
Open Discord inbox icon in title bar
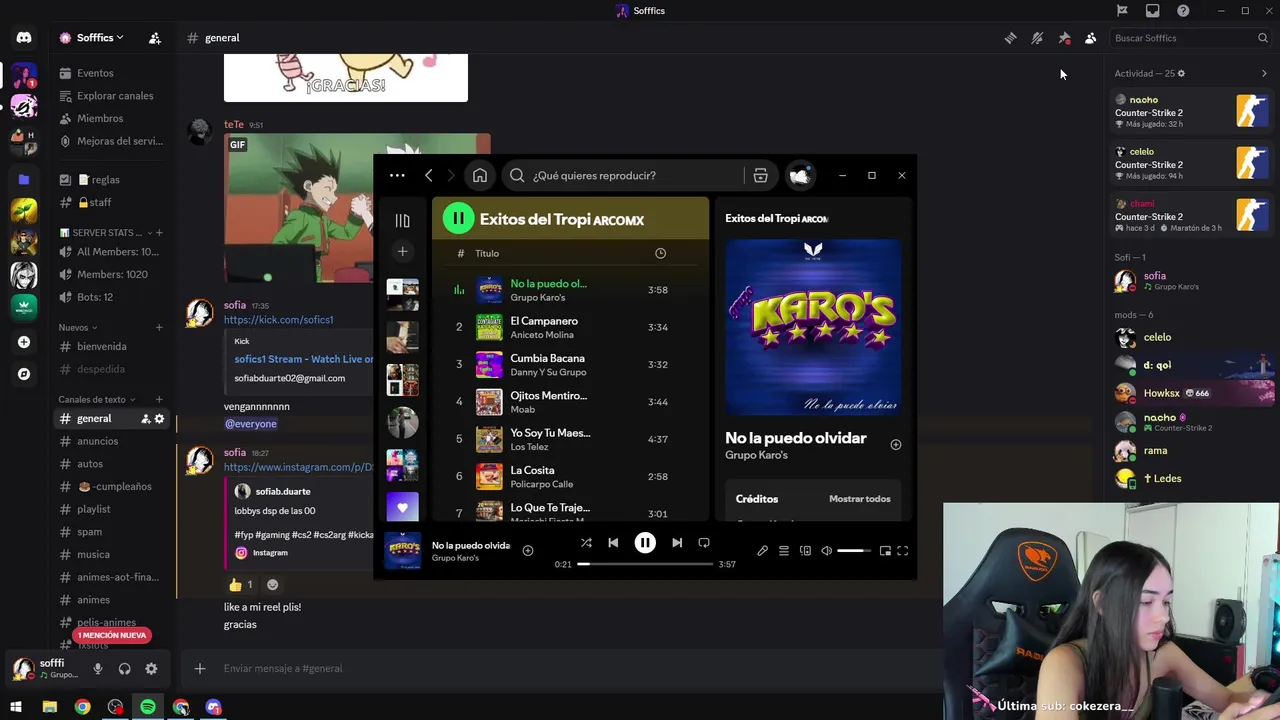click(1153, 11)
